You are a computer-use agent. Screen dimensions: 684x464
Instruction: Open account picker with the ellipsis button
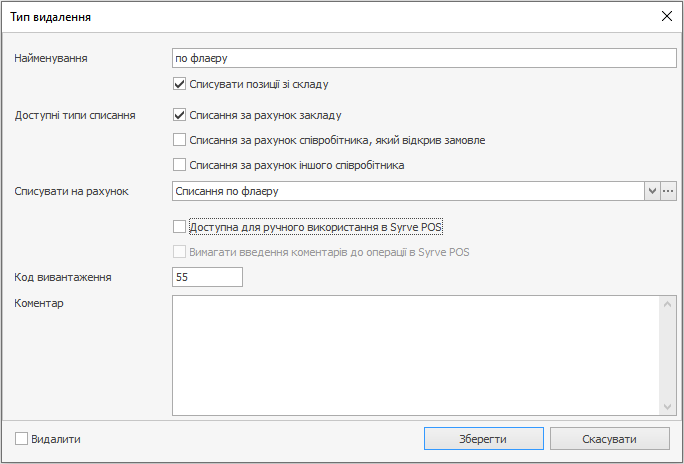pyautogui.click(x=669, y=190)
